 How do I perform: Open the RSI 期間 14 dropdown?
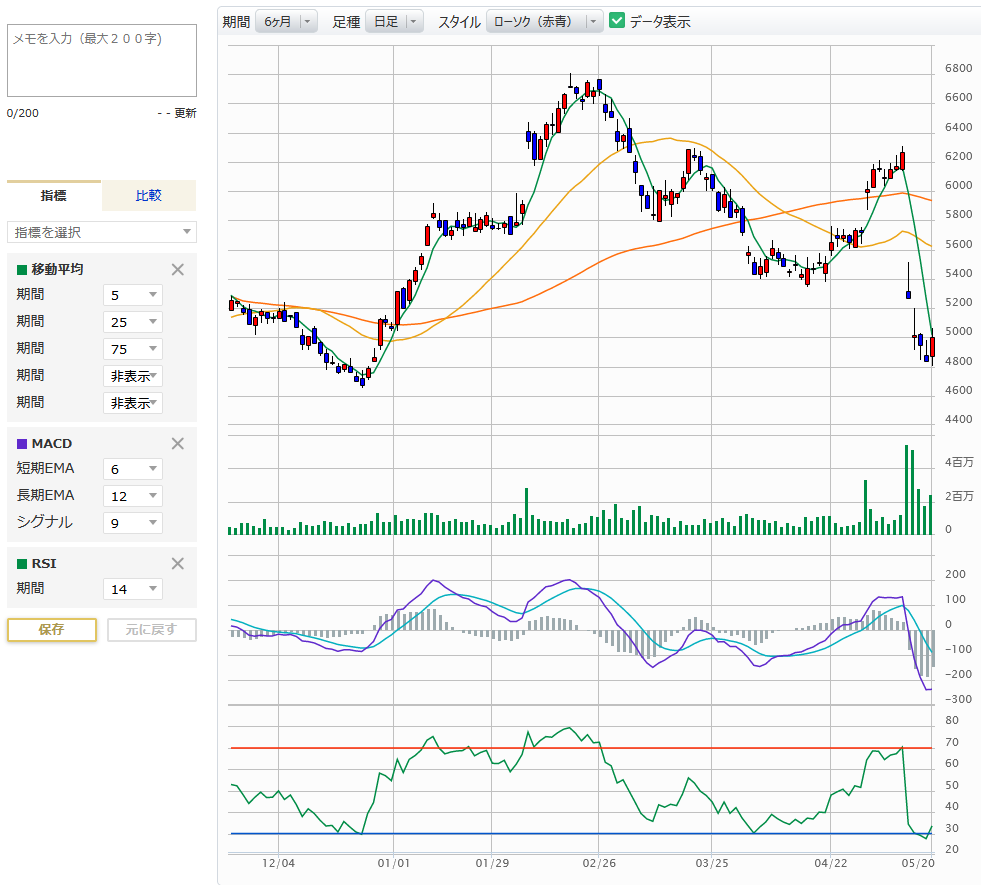133,589
